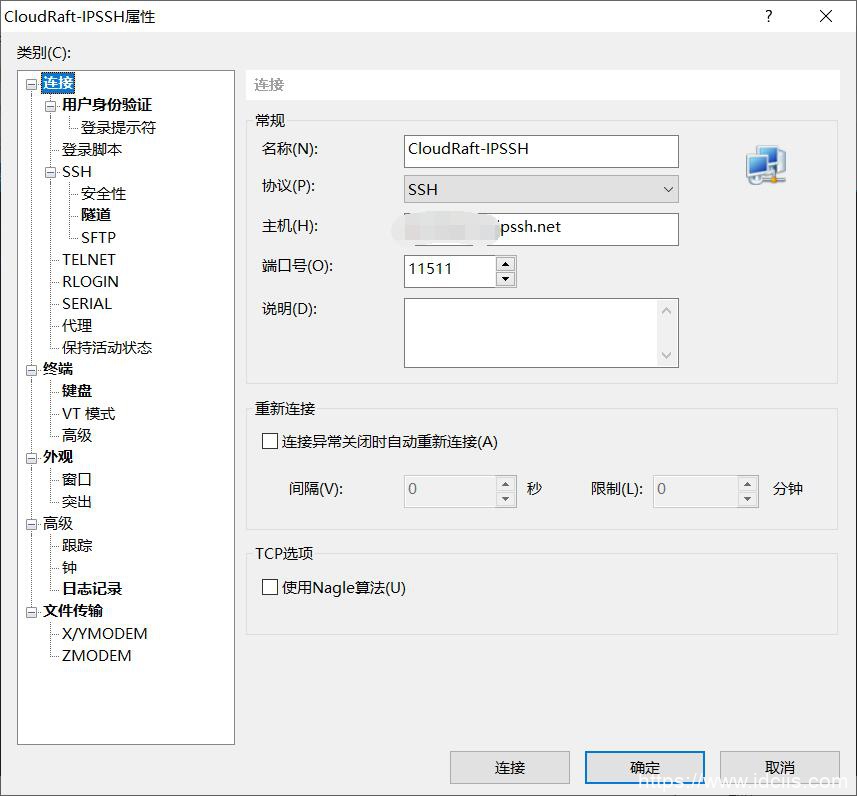This screenshot has height=796, width=857.
Task: Increase port number with up arrow
Action: click(505, 264)
